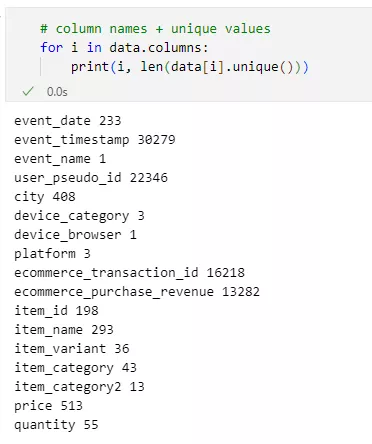Click the green execution success checkmark
This screenshot has height=444, width=372.
pos(28,91)
